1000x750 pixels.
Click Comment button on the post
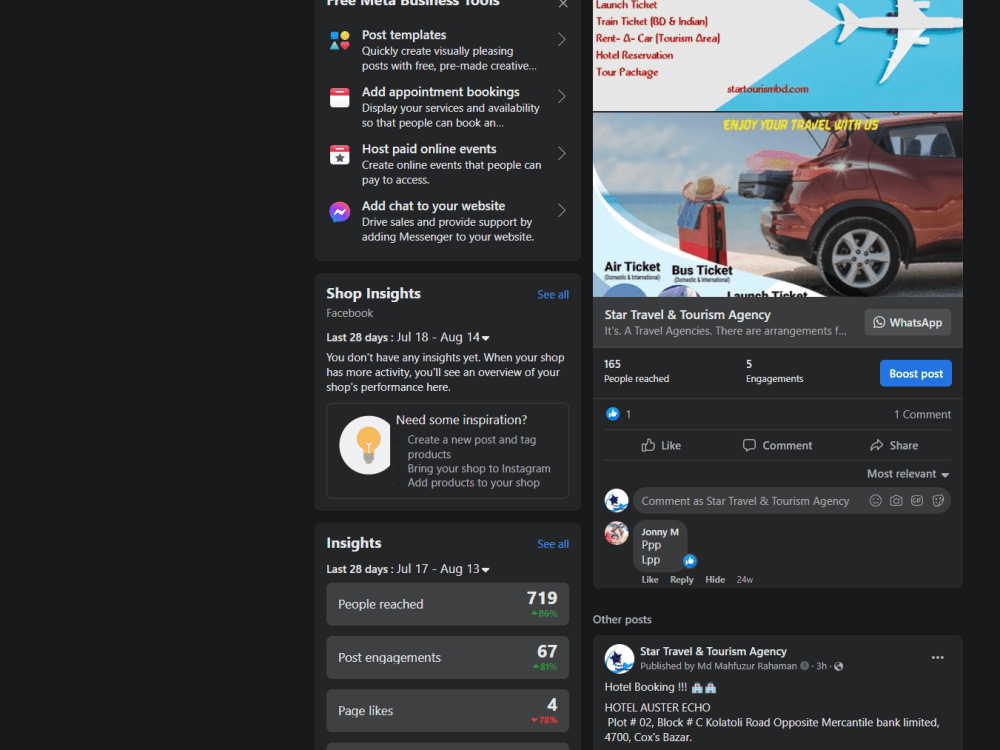pyautogui.click(x=777, y=445)
